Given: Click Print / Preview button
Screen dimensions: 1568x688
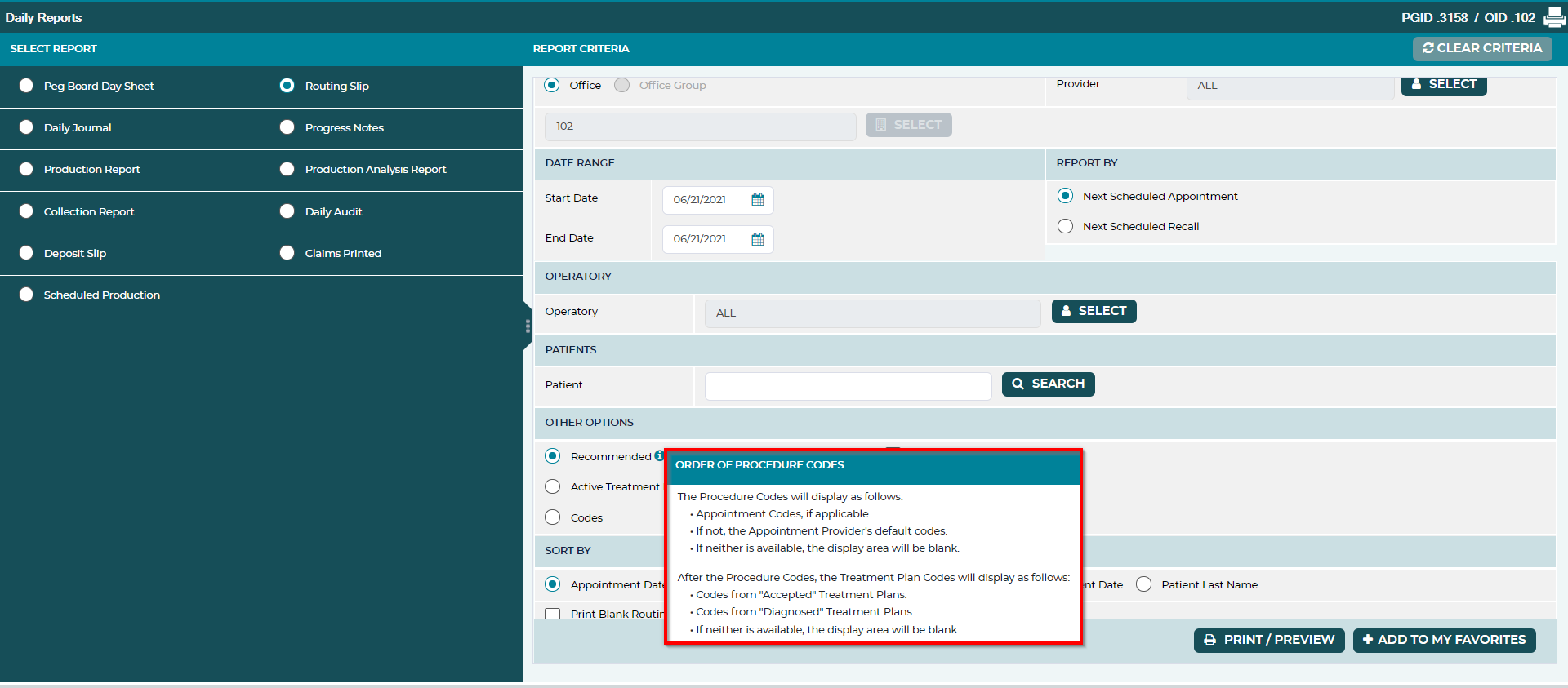Looking at the screenshot, I should pyautogui.click(x=1269, y=640).
